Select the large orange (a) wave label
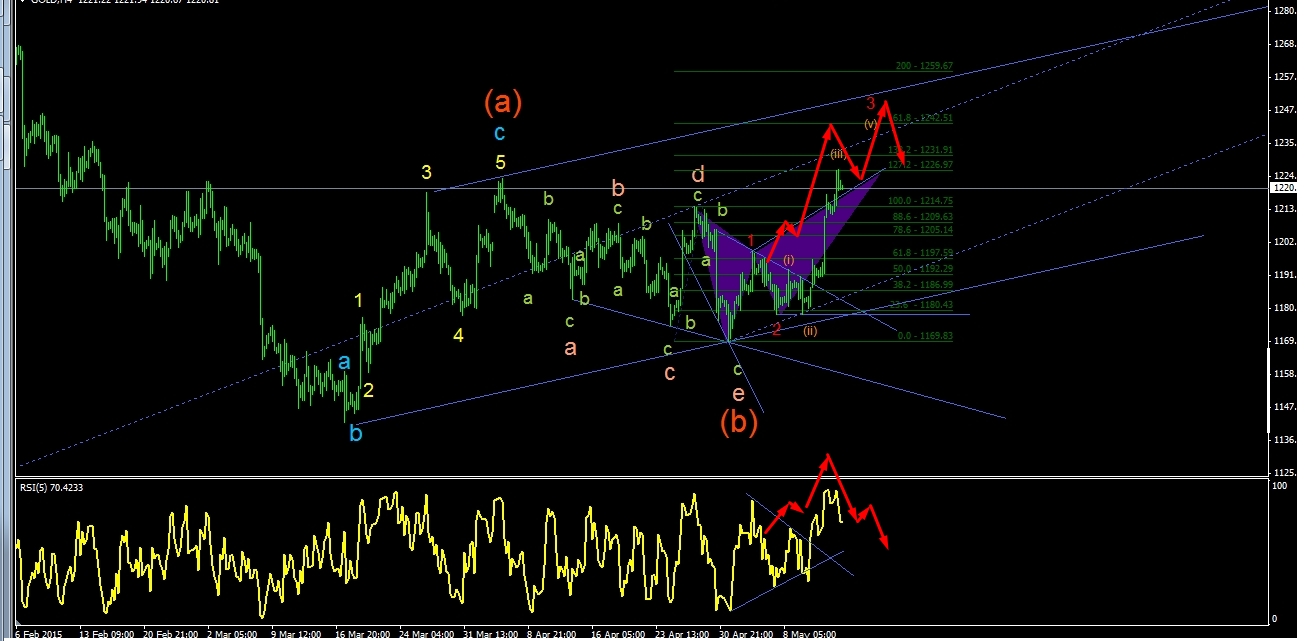The width and height of the screenshot is (1305, 641). pos(503,100)
